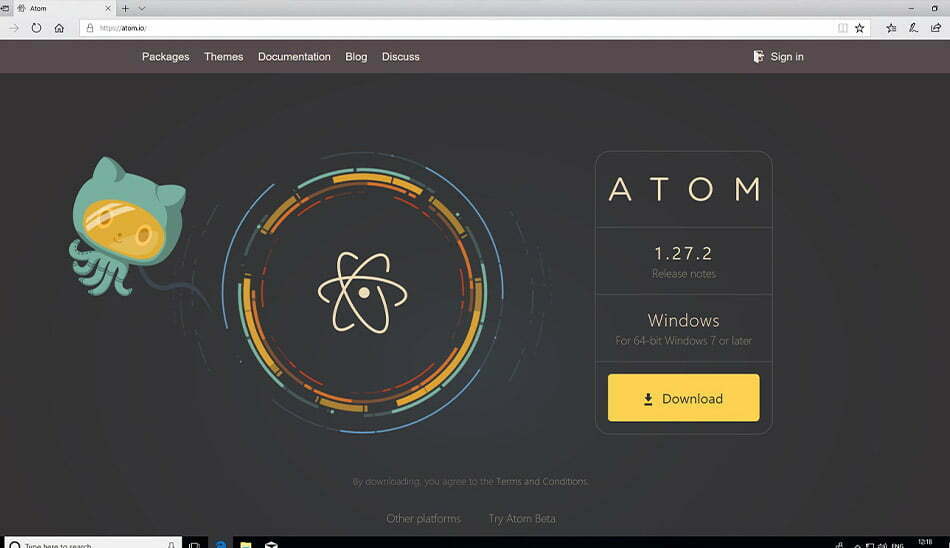
Task: Close the Atom browser tab
Action: click(x=108, y=8)
